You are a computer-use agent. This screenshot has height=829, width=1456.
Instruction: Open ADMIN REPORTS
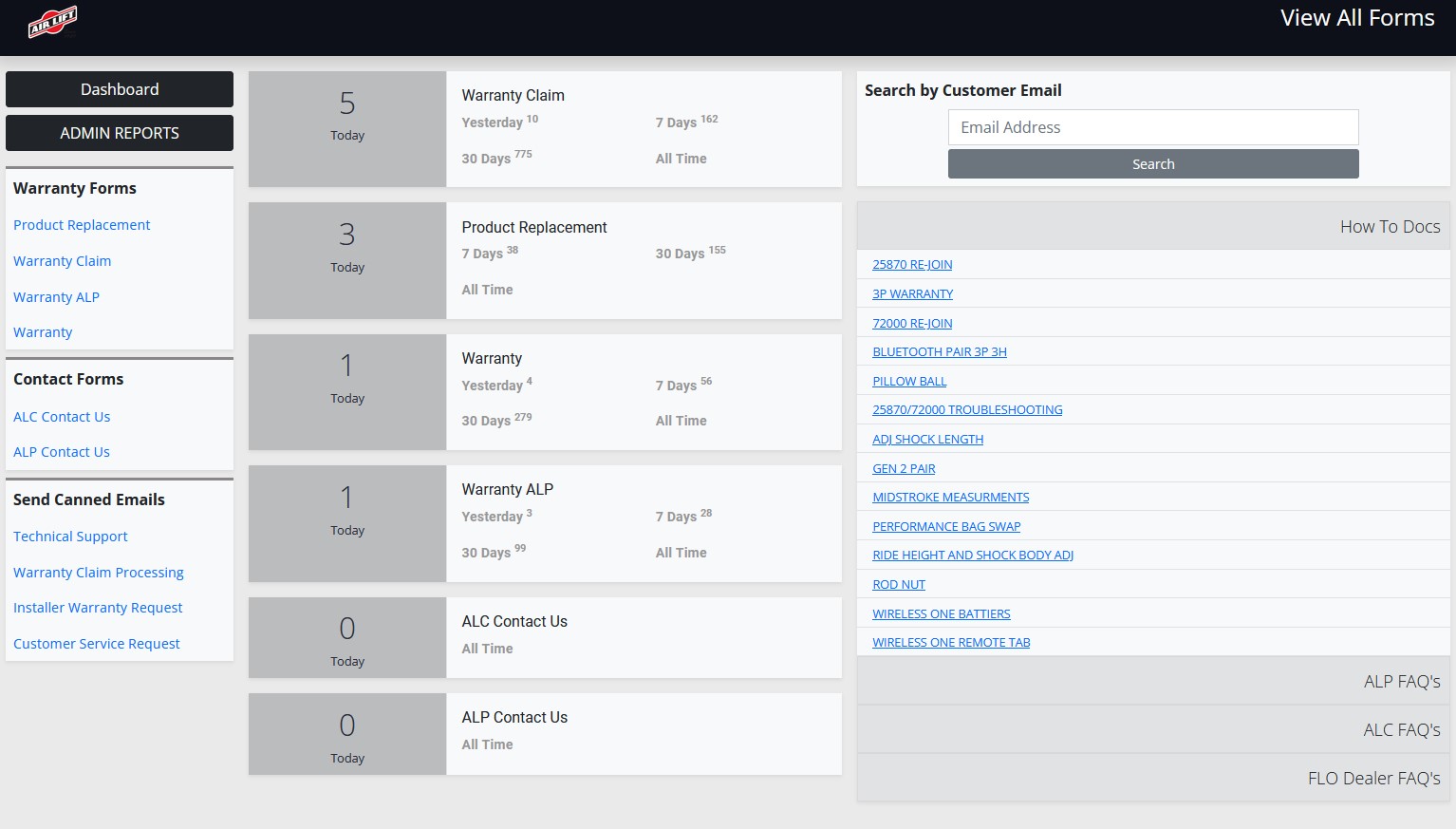pos(120,133)
